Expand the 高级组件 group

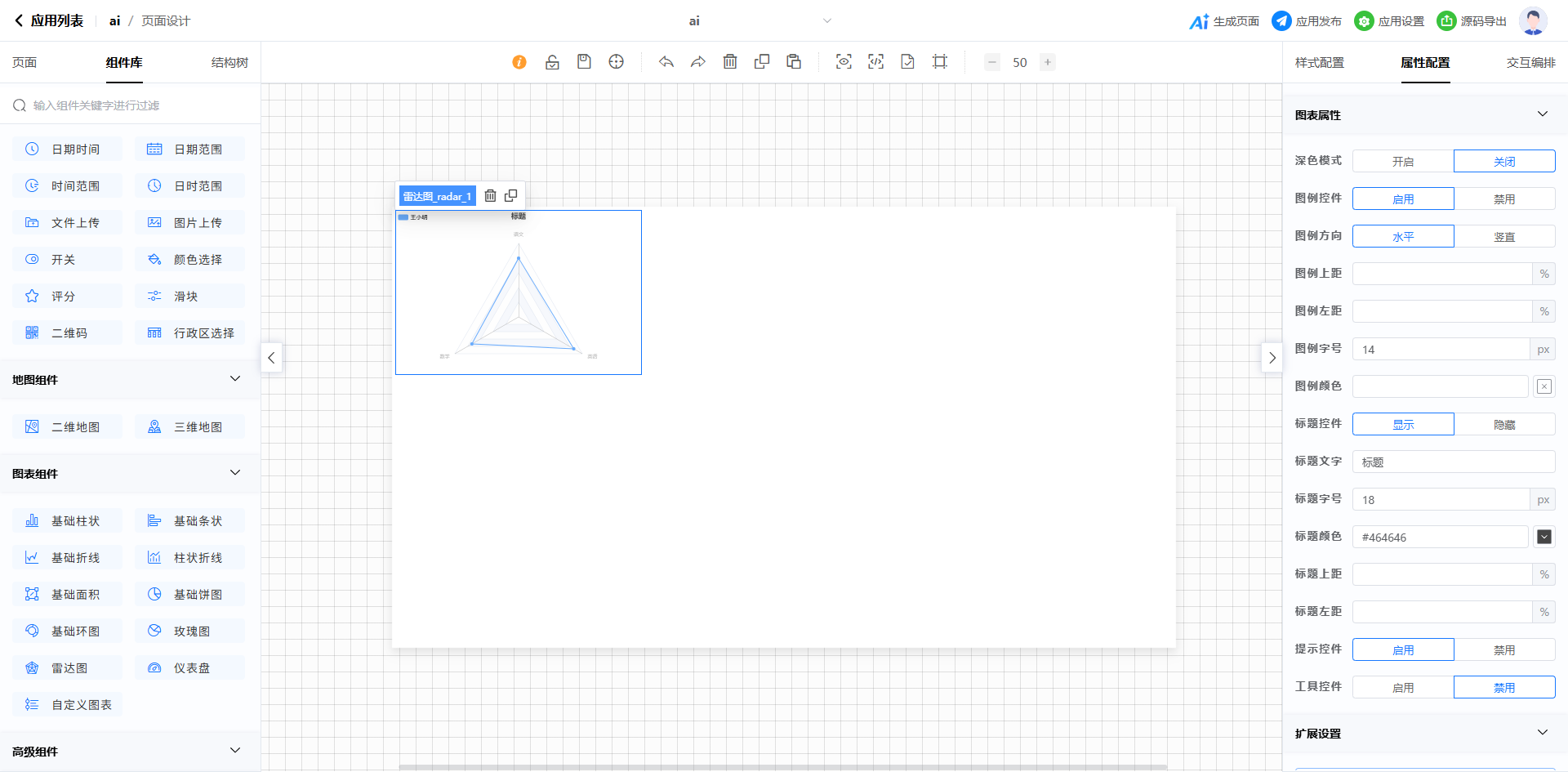click(235, 751)
